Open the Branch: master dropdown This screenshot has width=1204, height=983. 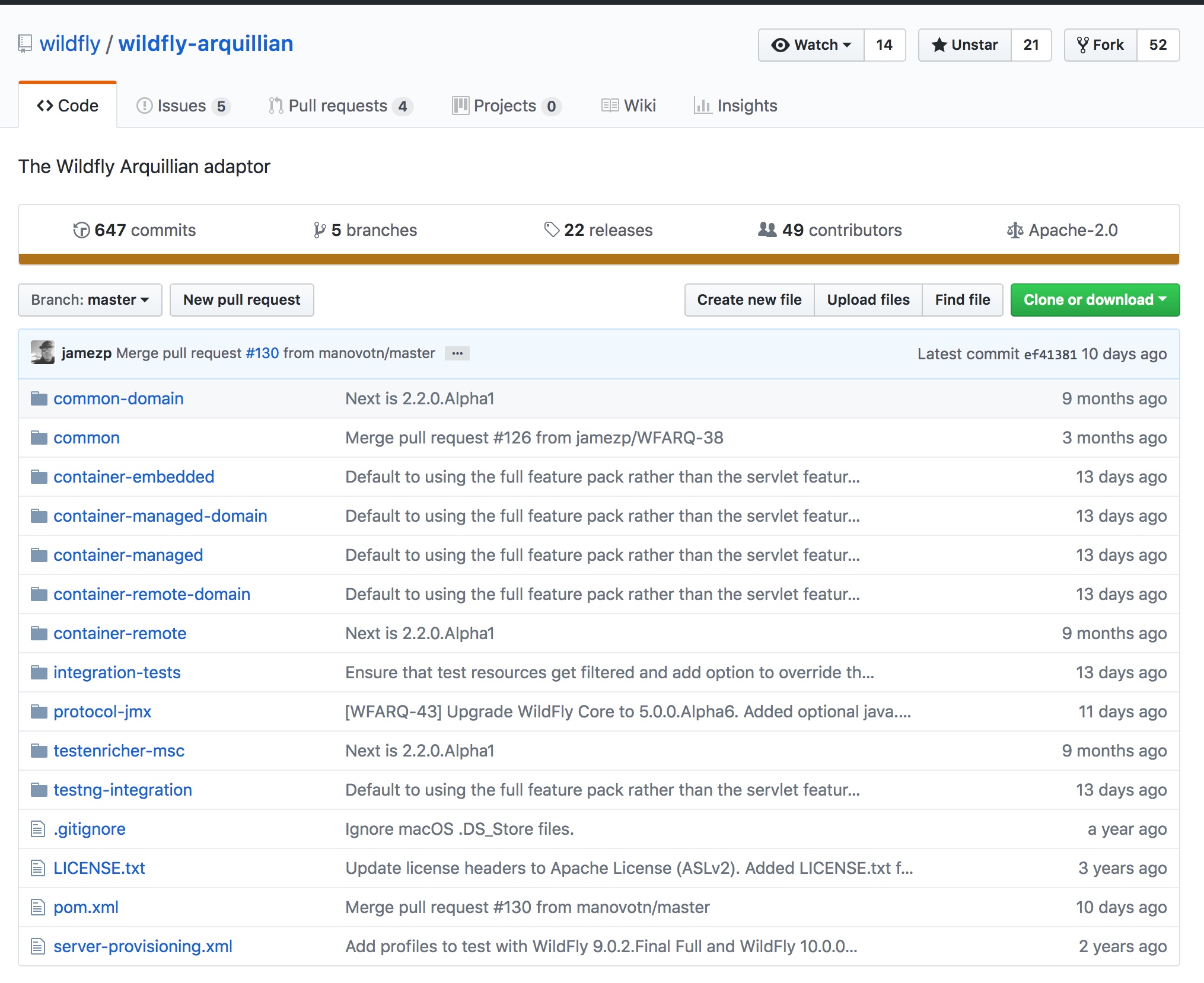pos(90,300)
